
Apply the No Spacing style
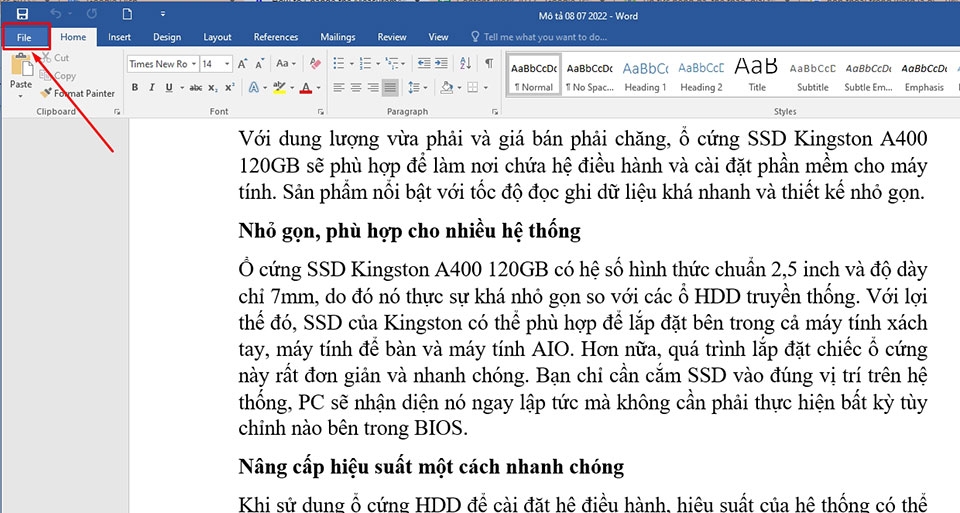click(x=590, y=77)
